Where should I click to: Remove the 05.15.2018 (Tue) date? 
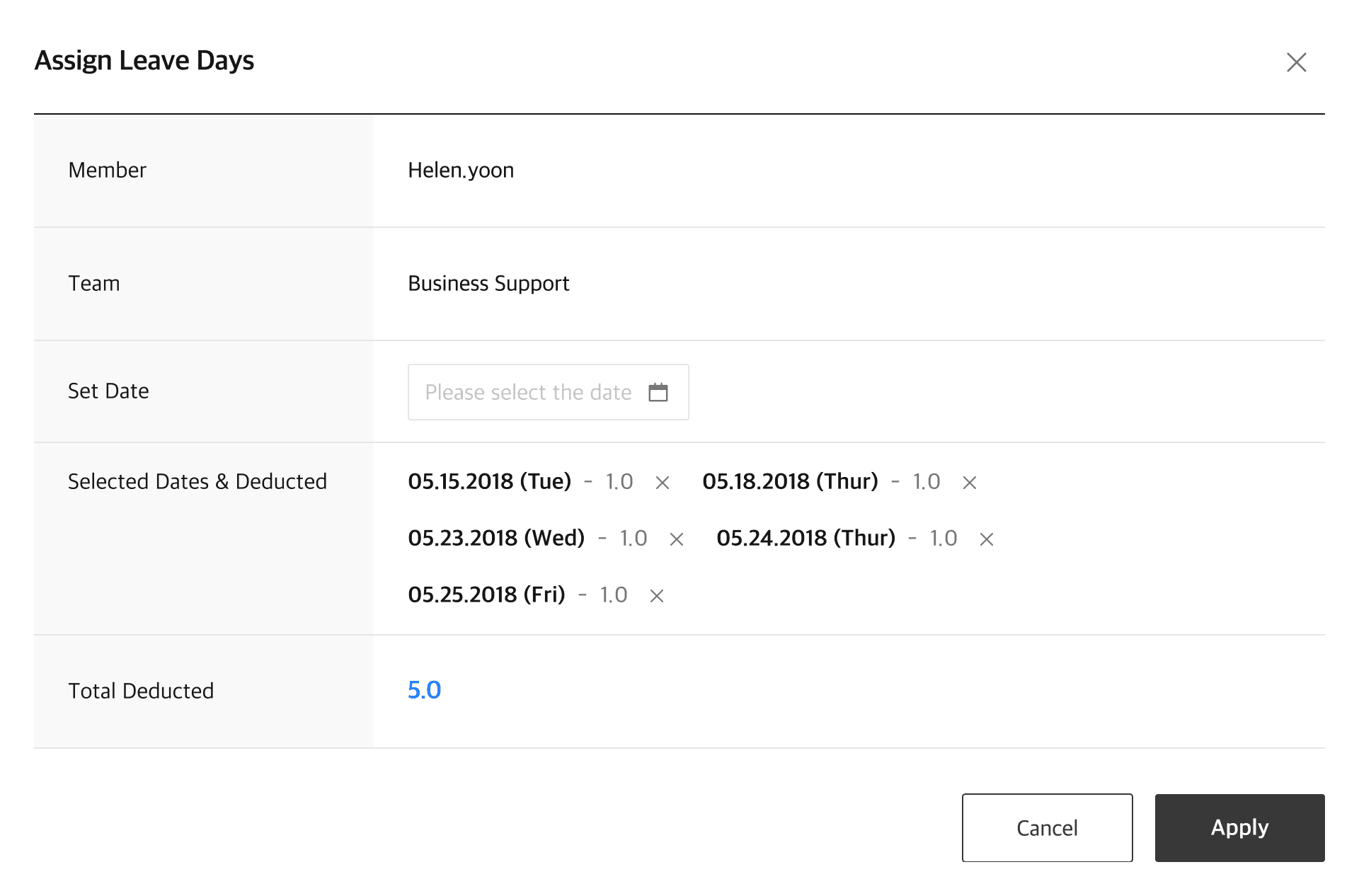click(663, 483)
